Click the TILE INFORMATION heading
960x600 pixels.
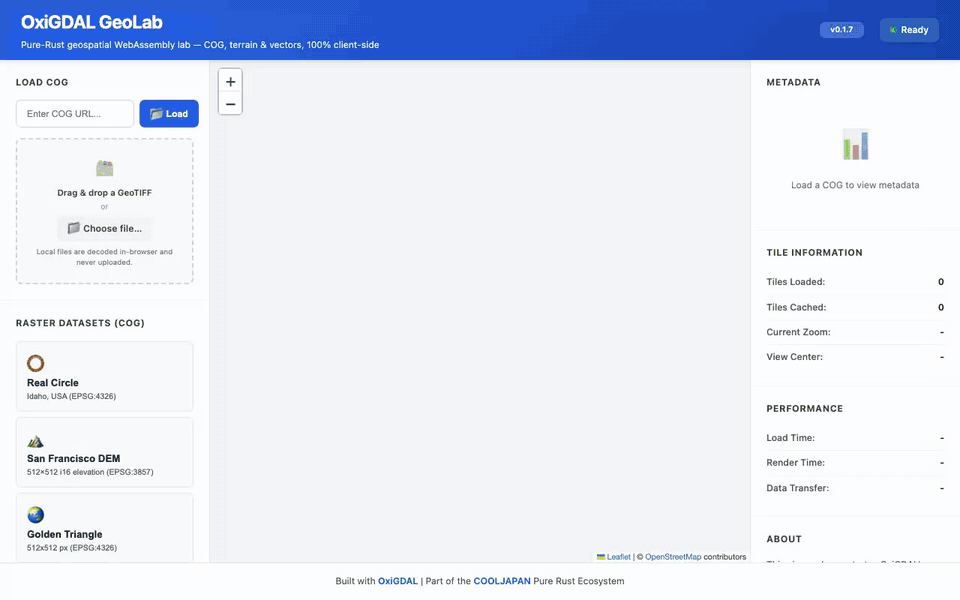(x=814, y=252)
